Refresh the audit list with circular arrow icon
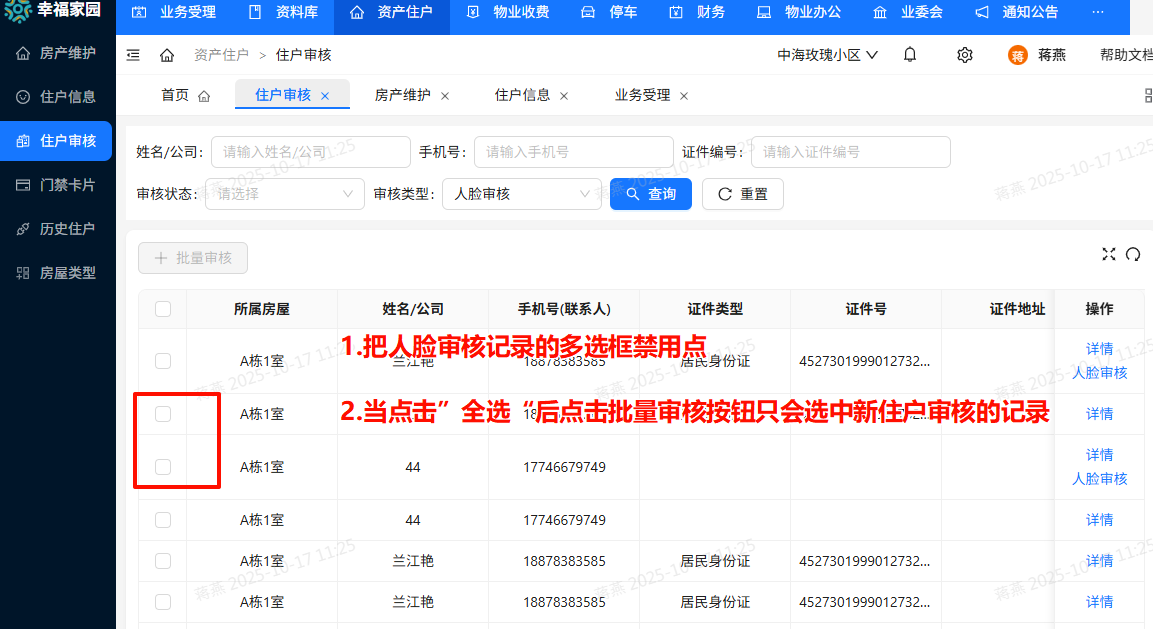 coord(1133,254)
